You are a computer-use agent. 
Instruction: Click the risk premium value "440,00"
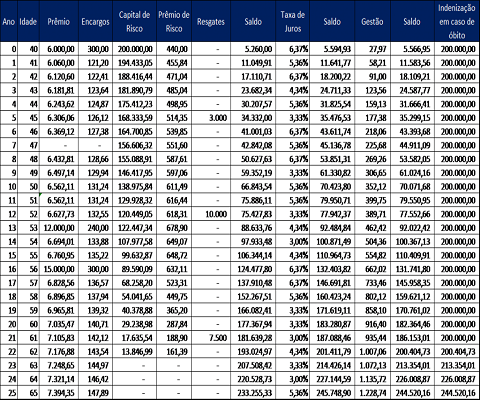pyautogui.click(x=177, y=49)
